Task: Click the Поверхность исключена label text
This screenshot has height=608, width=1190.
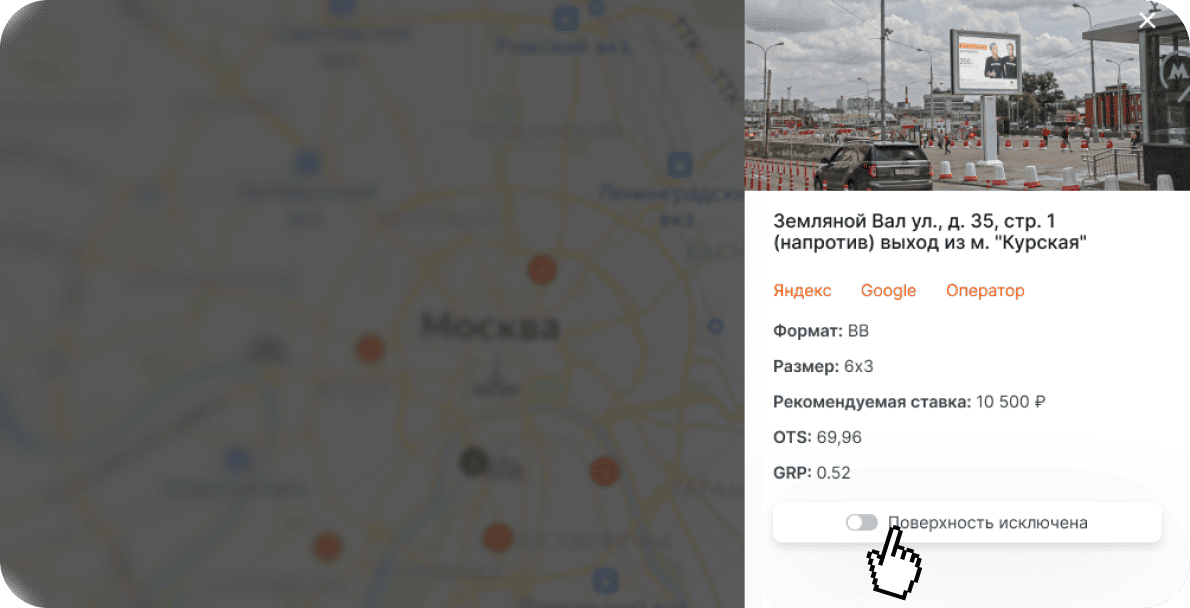Action: (x=987, y=522)
